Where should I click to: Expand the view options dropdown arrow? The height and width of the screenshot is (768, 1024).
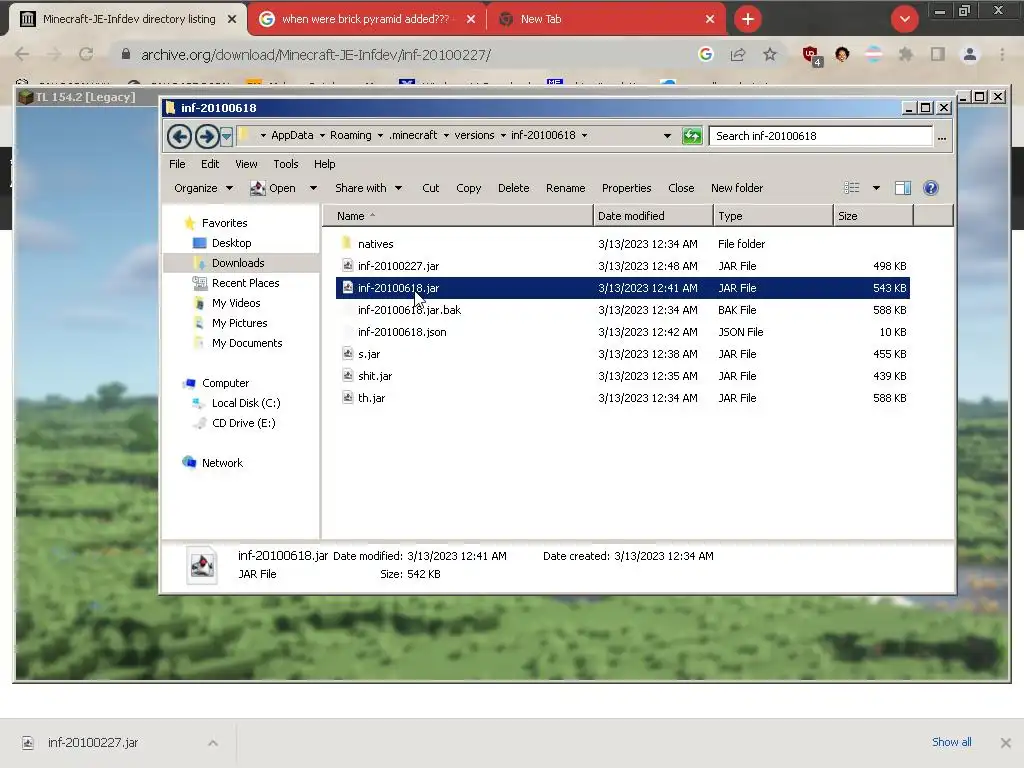876,188
